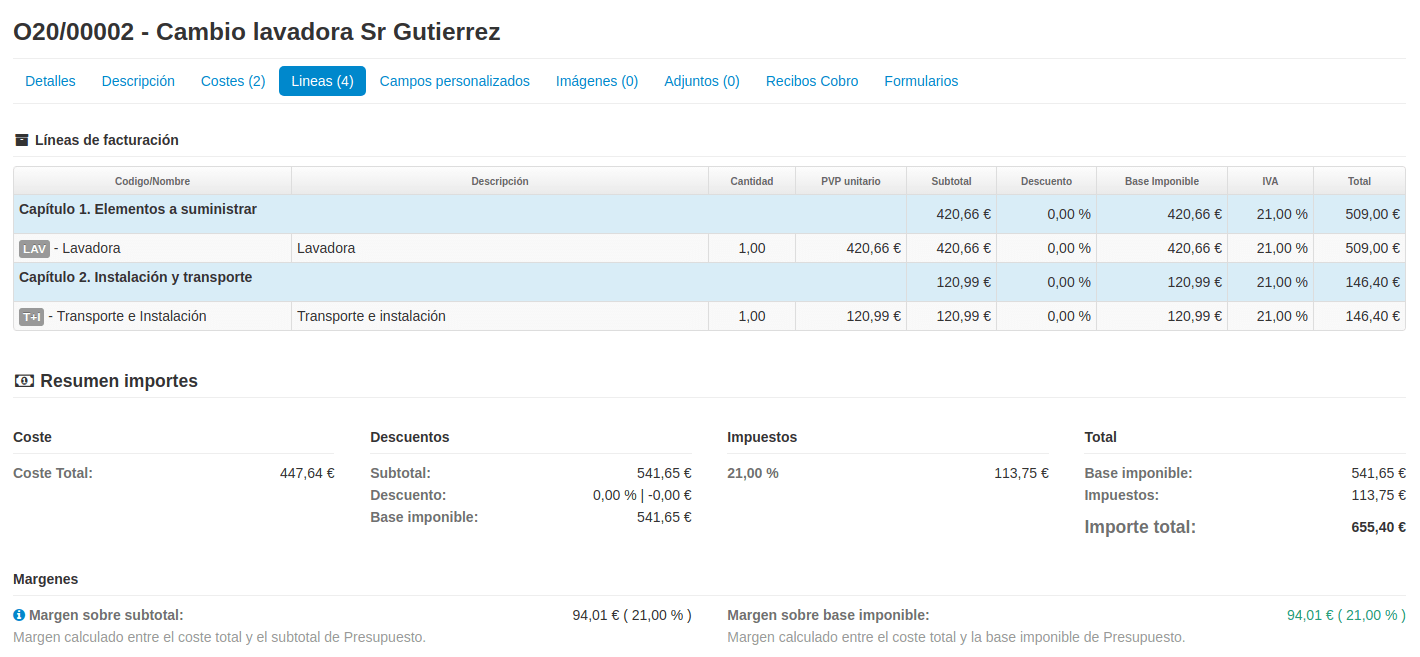Click the Descuentos section heading
The height and width of the screenshot is (657, 1420).
point(410,437)
